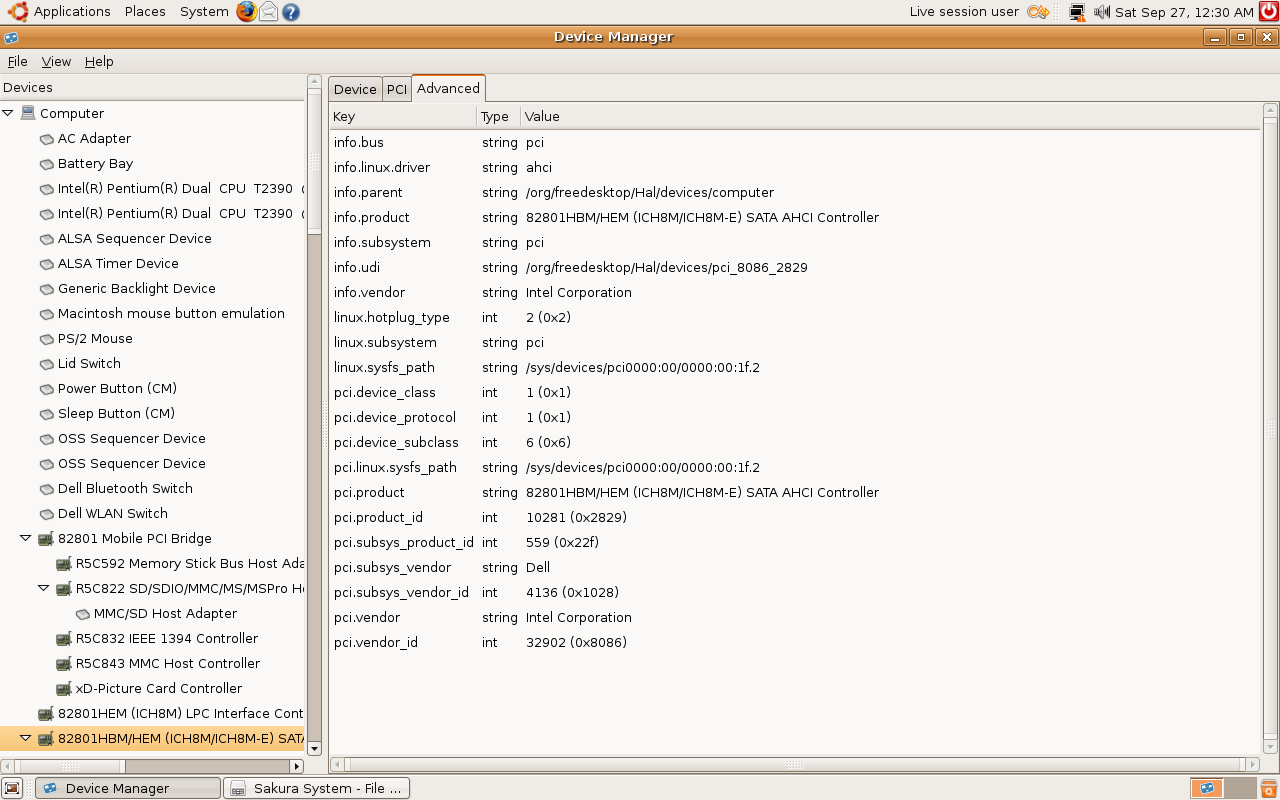This screenshot has height=800, width=1280.
Task: Open the View menu
Action: tap(56, 61)
